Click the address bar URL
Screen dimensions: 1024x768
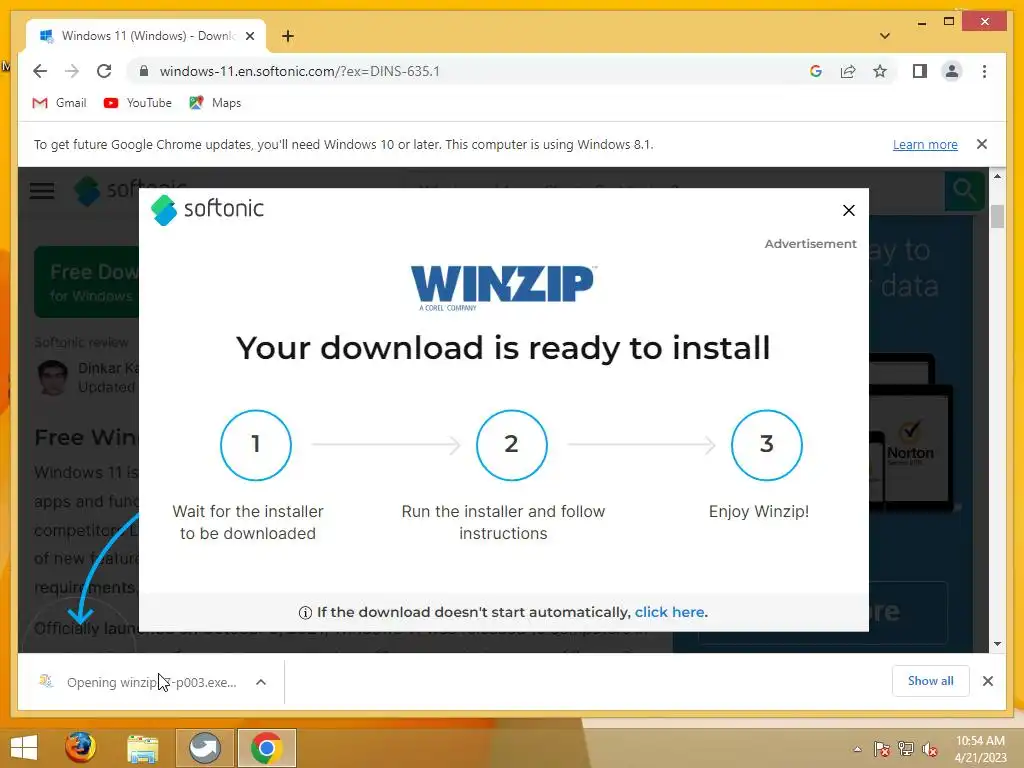point(300,71)
